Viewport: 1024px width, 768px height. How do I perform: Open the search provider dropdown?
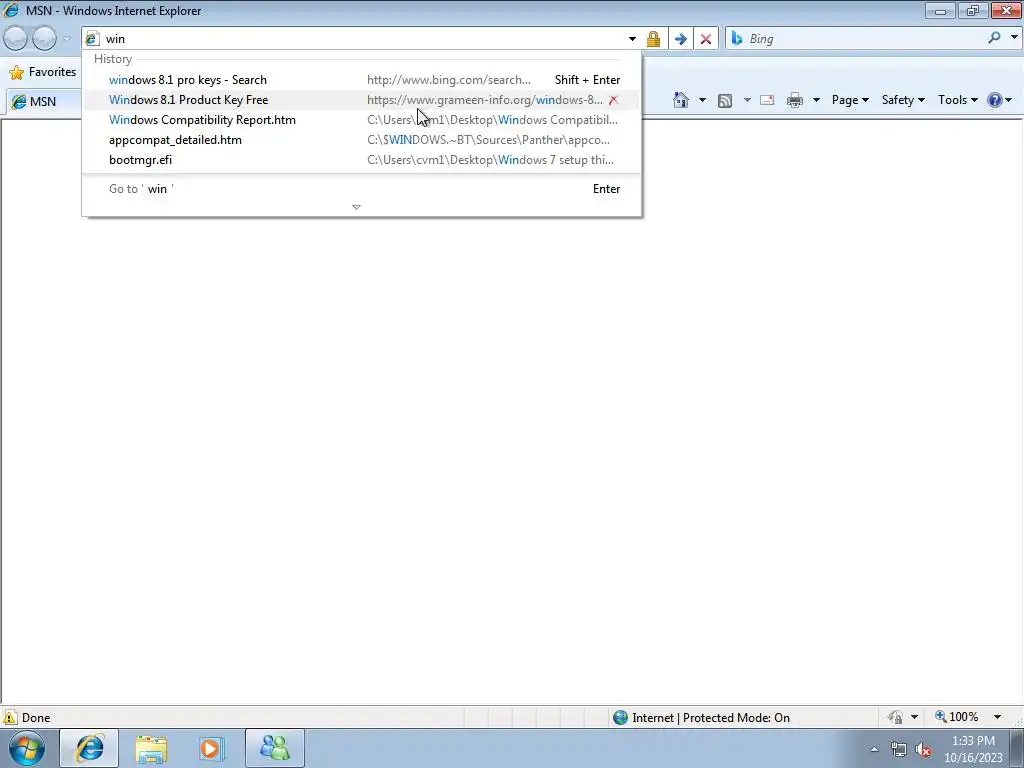(x=1014, y=37)
